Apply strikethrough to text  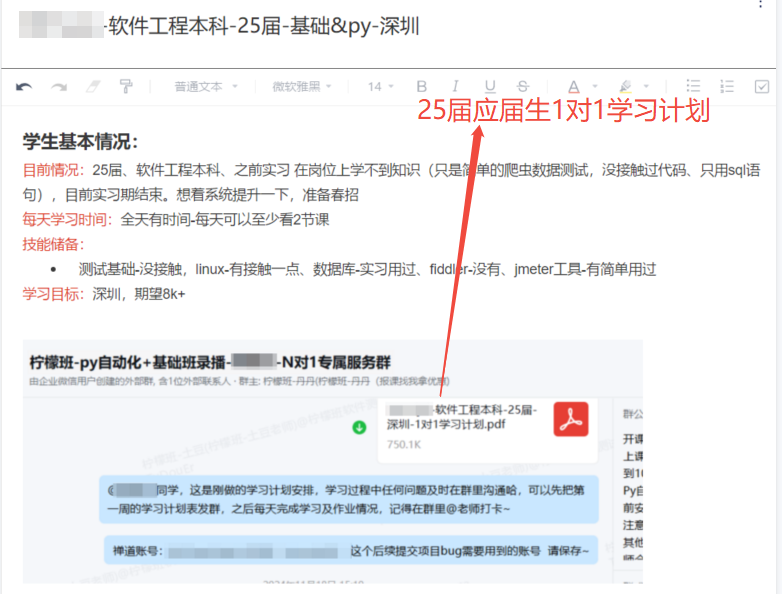point(523,87)
